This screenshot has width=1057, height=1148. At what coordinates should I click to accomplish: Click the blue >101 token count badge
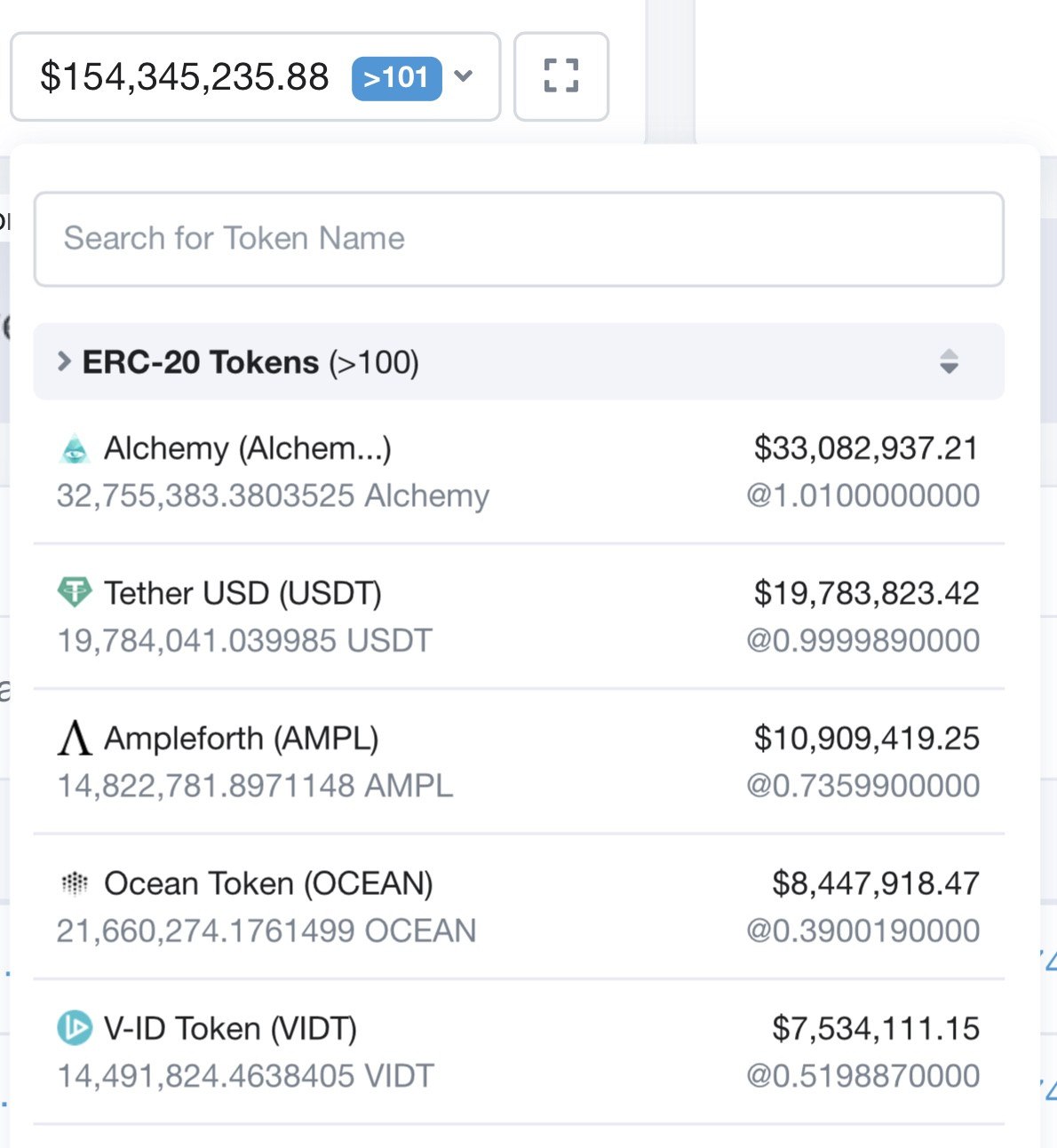pyautogui.click(x=396, y=77)
